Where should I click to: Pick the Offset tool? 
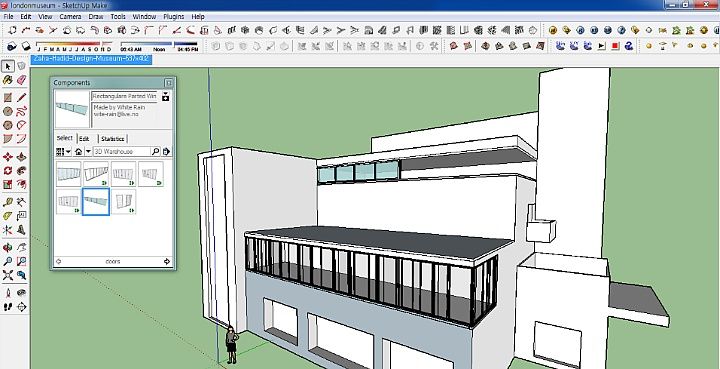tap(21, 184)
